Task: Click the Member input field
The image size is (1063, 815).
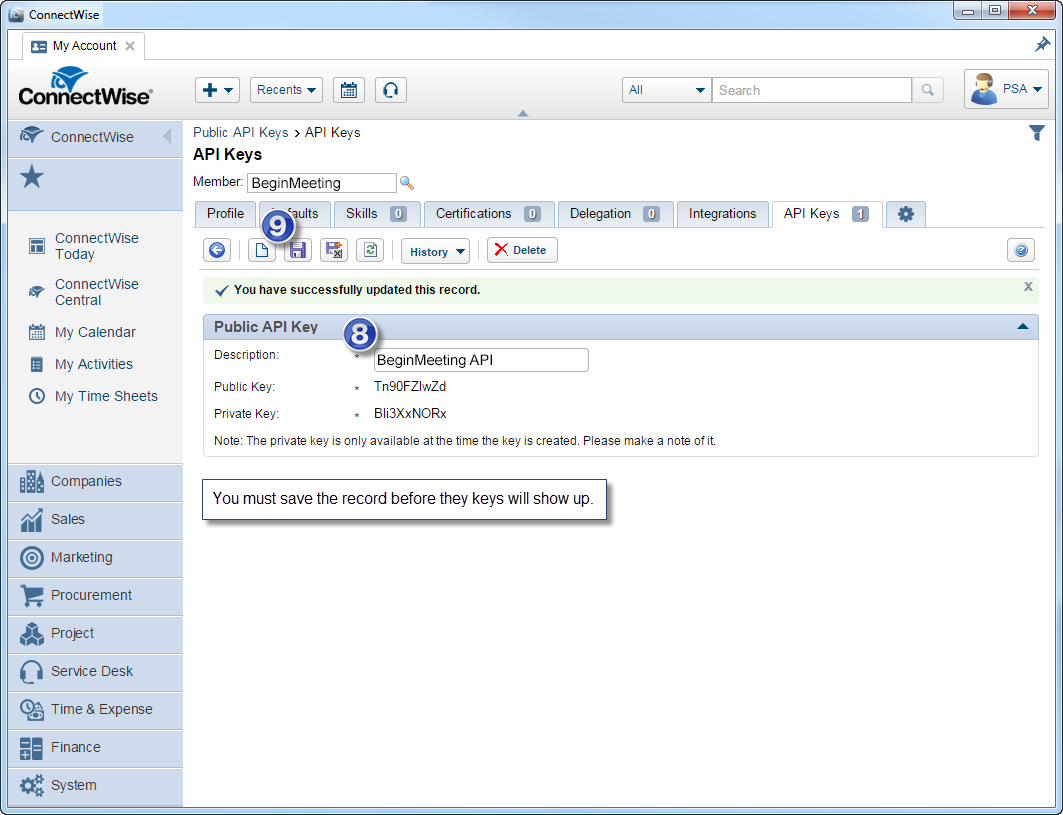Action: pyautogui.click(x=321, y=183)
